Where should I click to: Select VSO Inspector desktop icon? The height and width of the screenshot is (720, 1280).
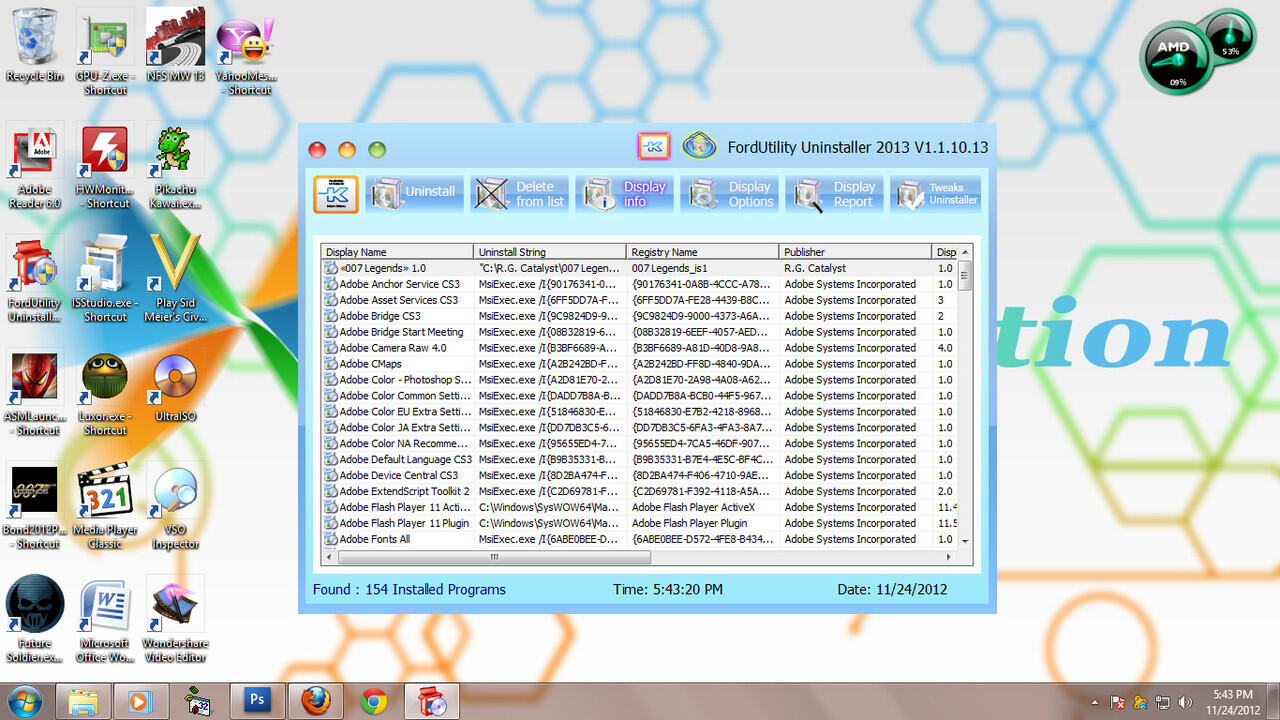pyautogui.click(x=175, y=507)
